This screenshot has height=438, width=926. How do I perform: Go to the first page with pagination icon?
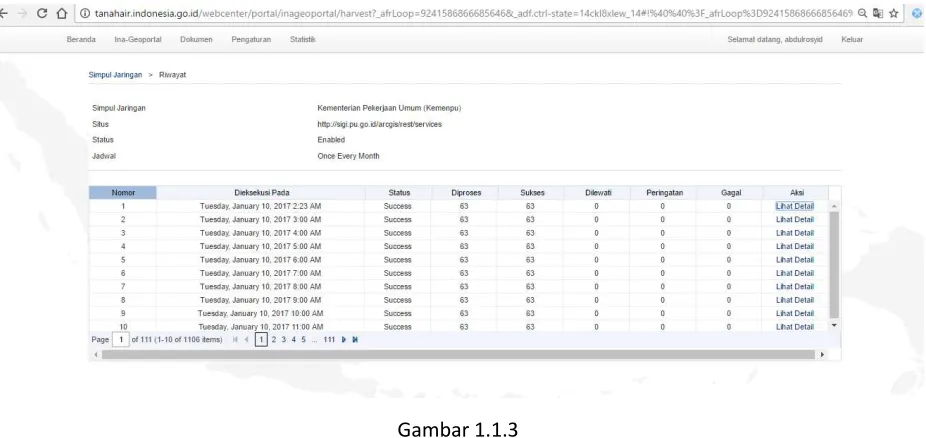236,340
